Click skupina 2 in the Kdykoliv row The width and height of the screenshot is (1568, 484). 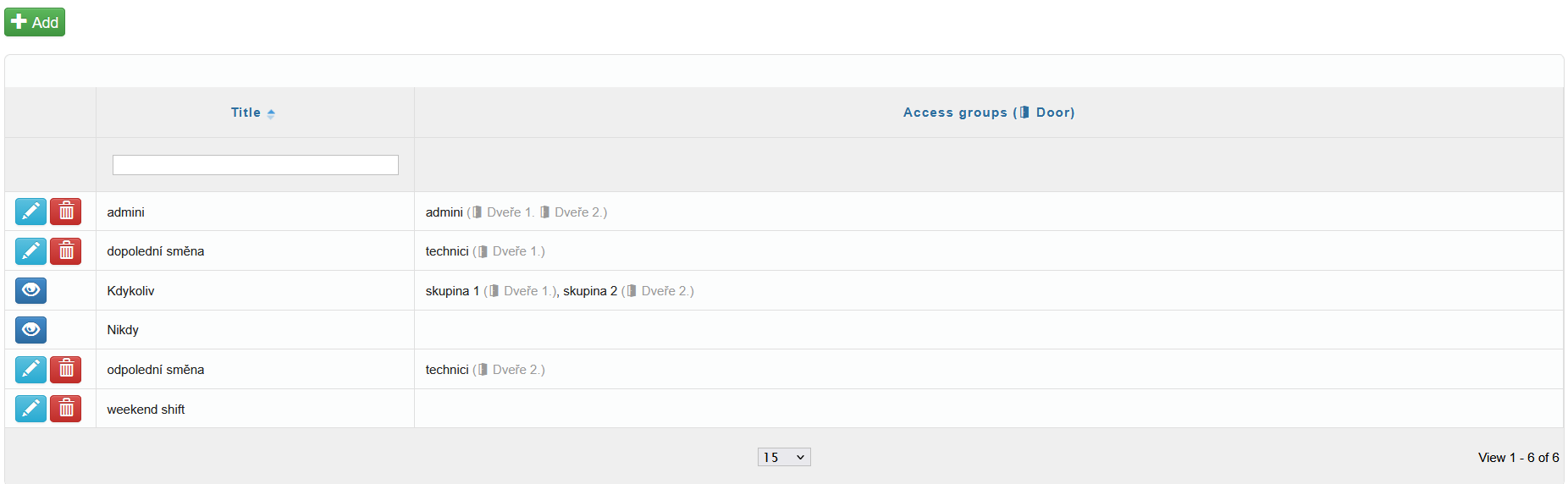click(x=590, y=291)
